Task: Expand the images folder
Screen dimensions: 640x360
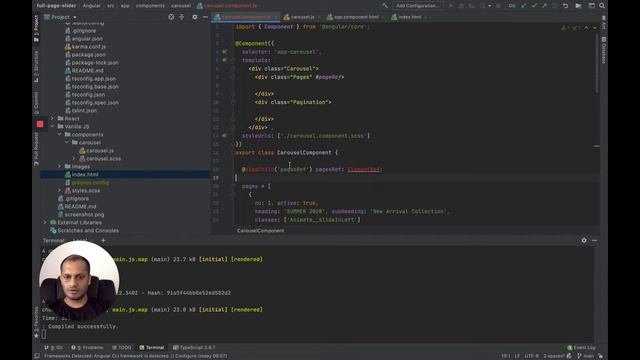Action: [x=59, y=167]
